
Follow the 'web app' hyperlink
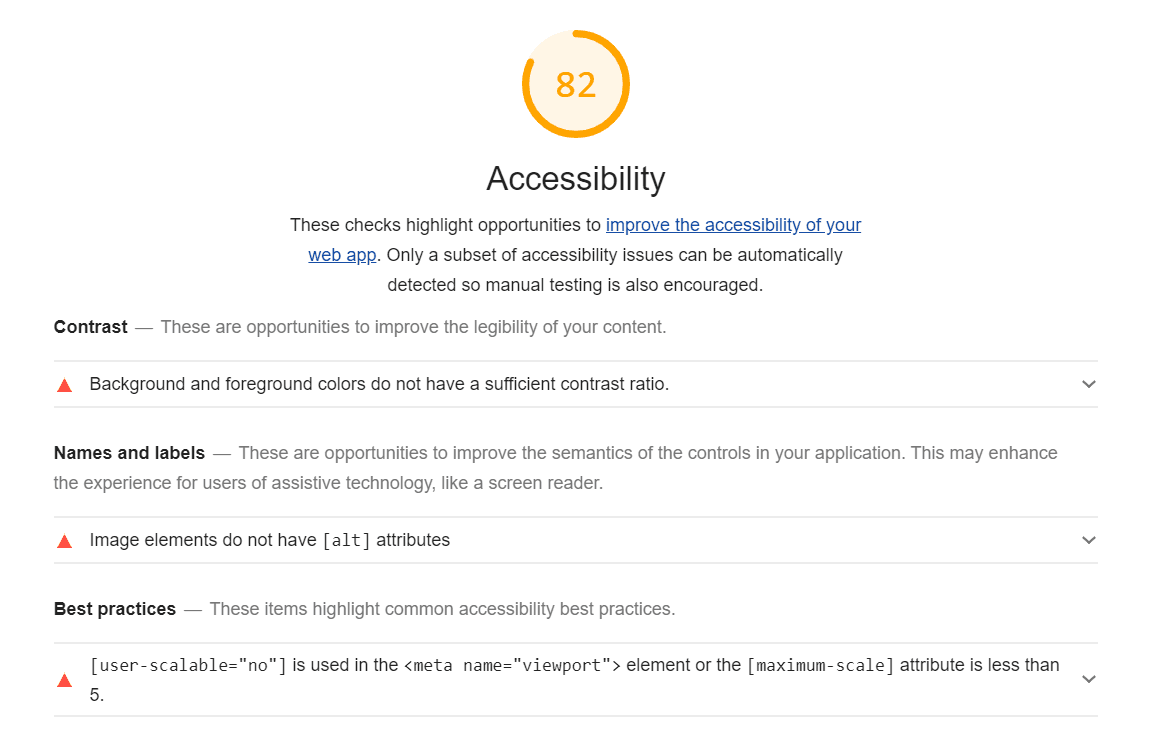tap(342, 255)
